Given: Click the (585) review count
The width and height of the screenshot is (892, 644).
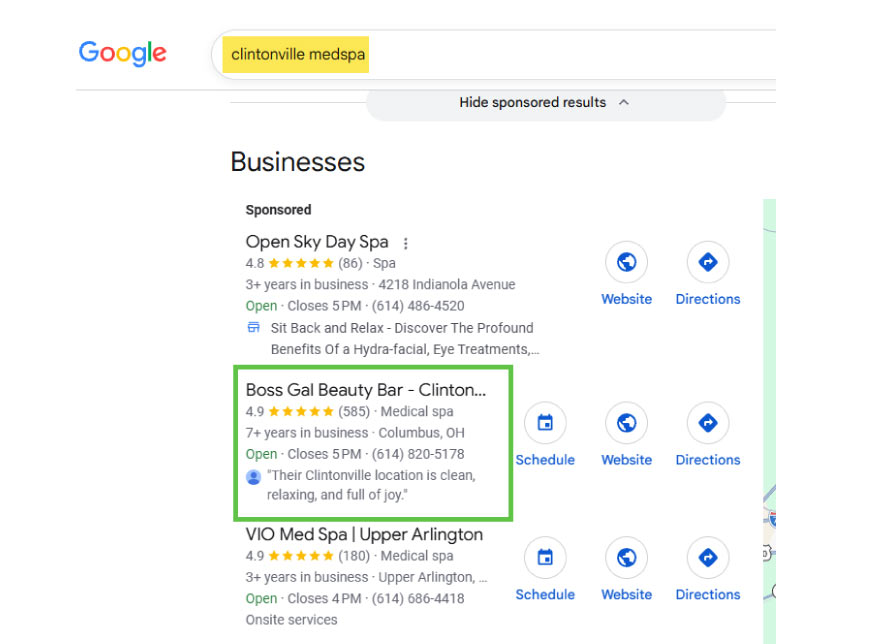Looking at the screenshot, I should [x=354, y=411].
